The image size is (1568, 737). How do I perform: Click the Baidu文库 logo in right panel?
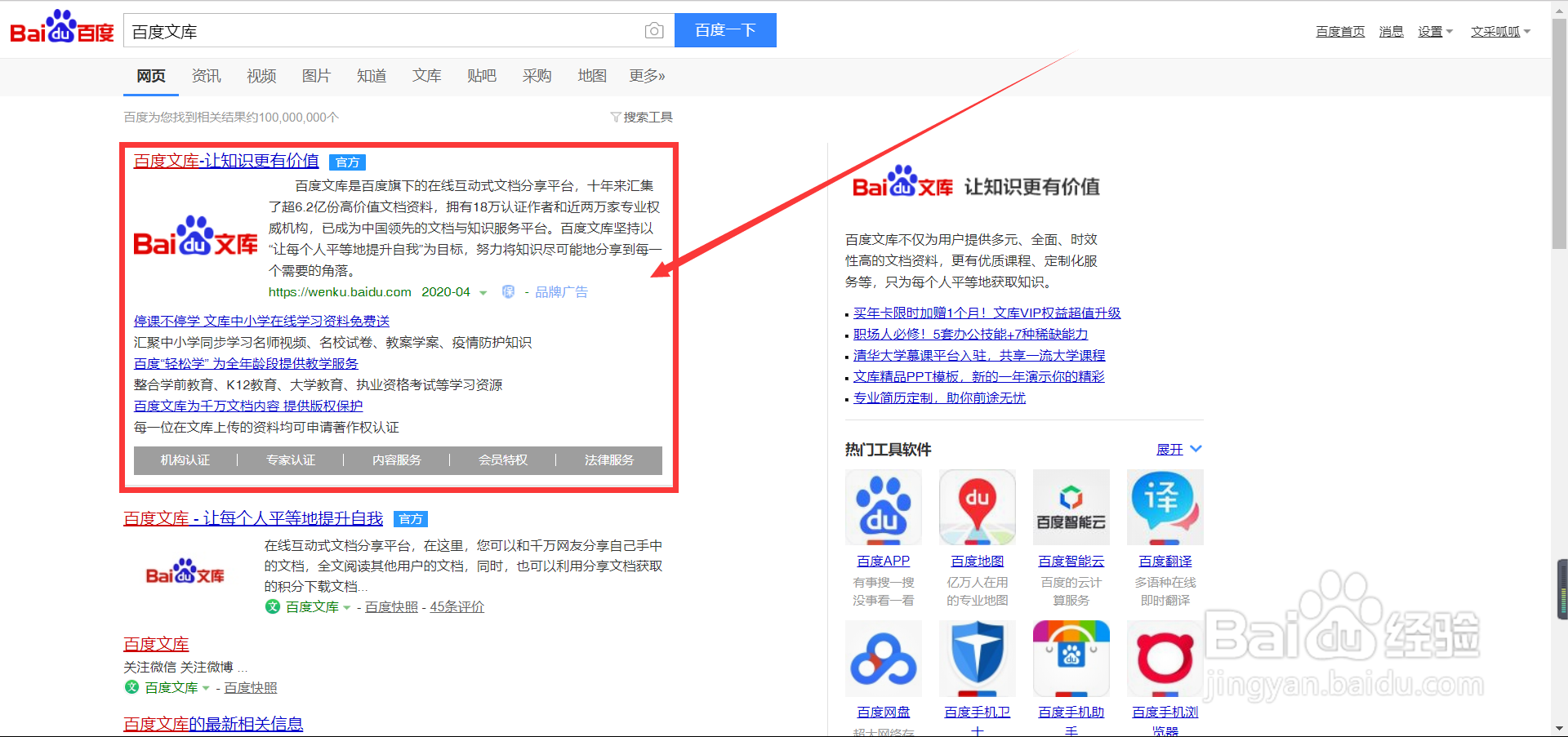pyautogui.click(x=902, y=182)
